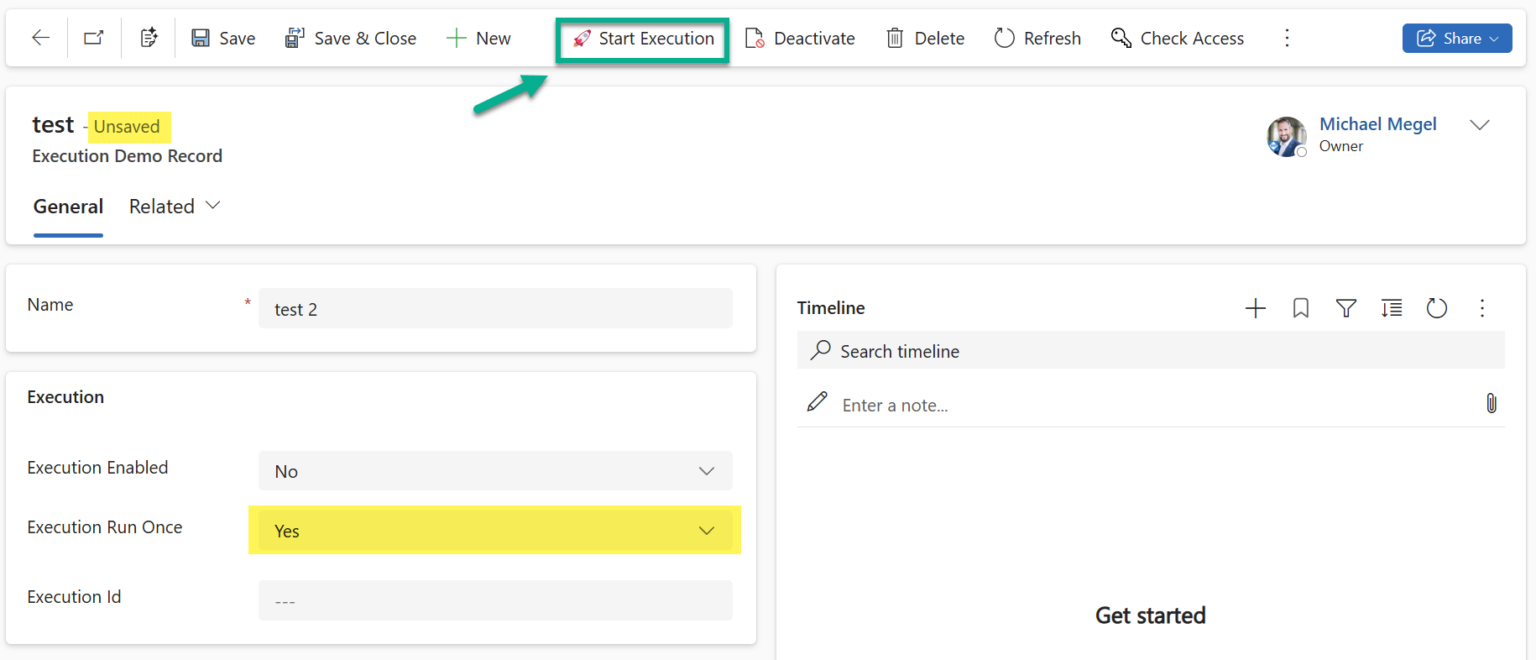Refresh the timeline with circular arrow
This screenshot has height=660, width=1536.
pos(1437,308)
